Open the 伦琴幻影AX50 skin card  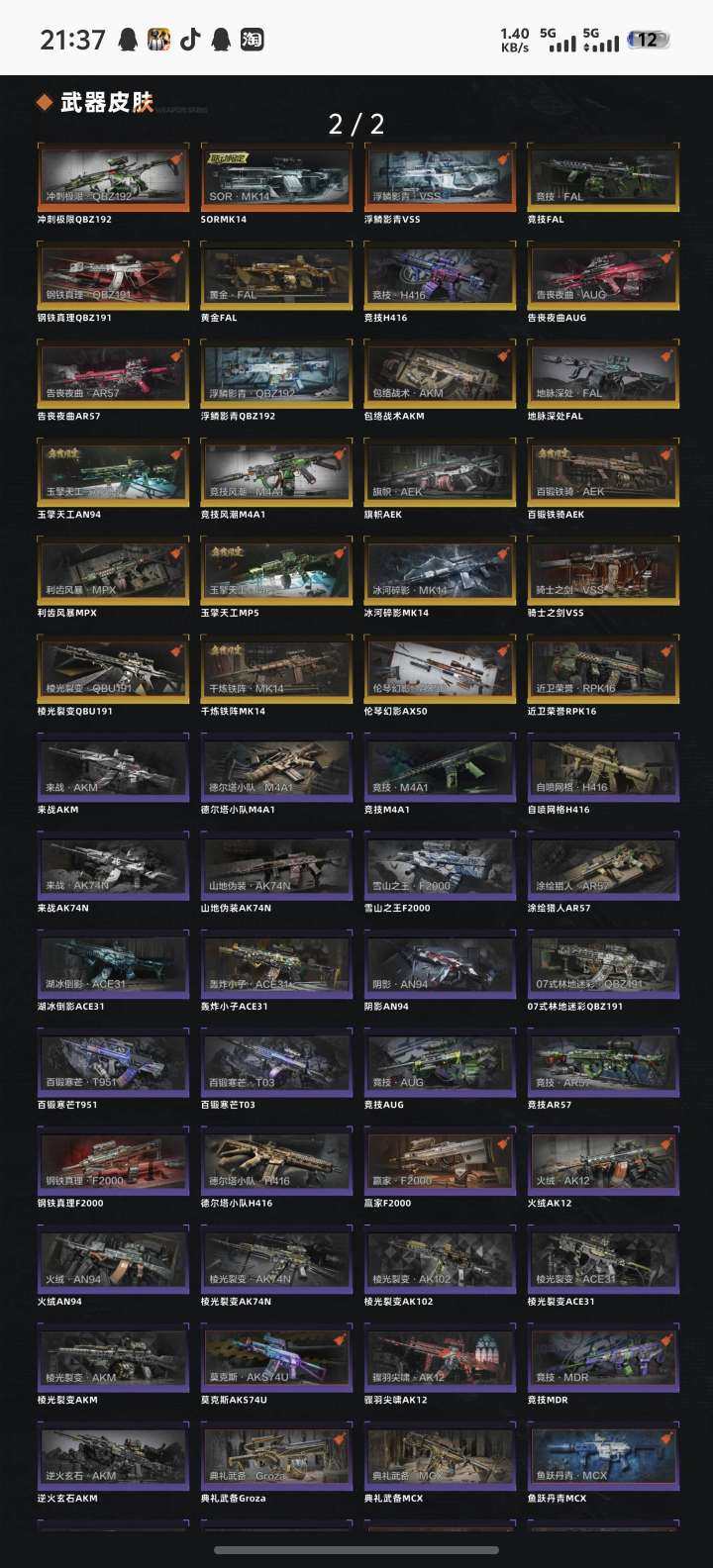[439, 667]
